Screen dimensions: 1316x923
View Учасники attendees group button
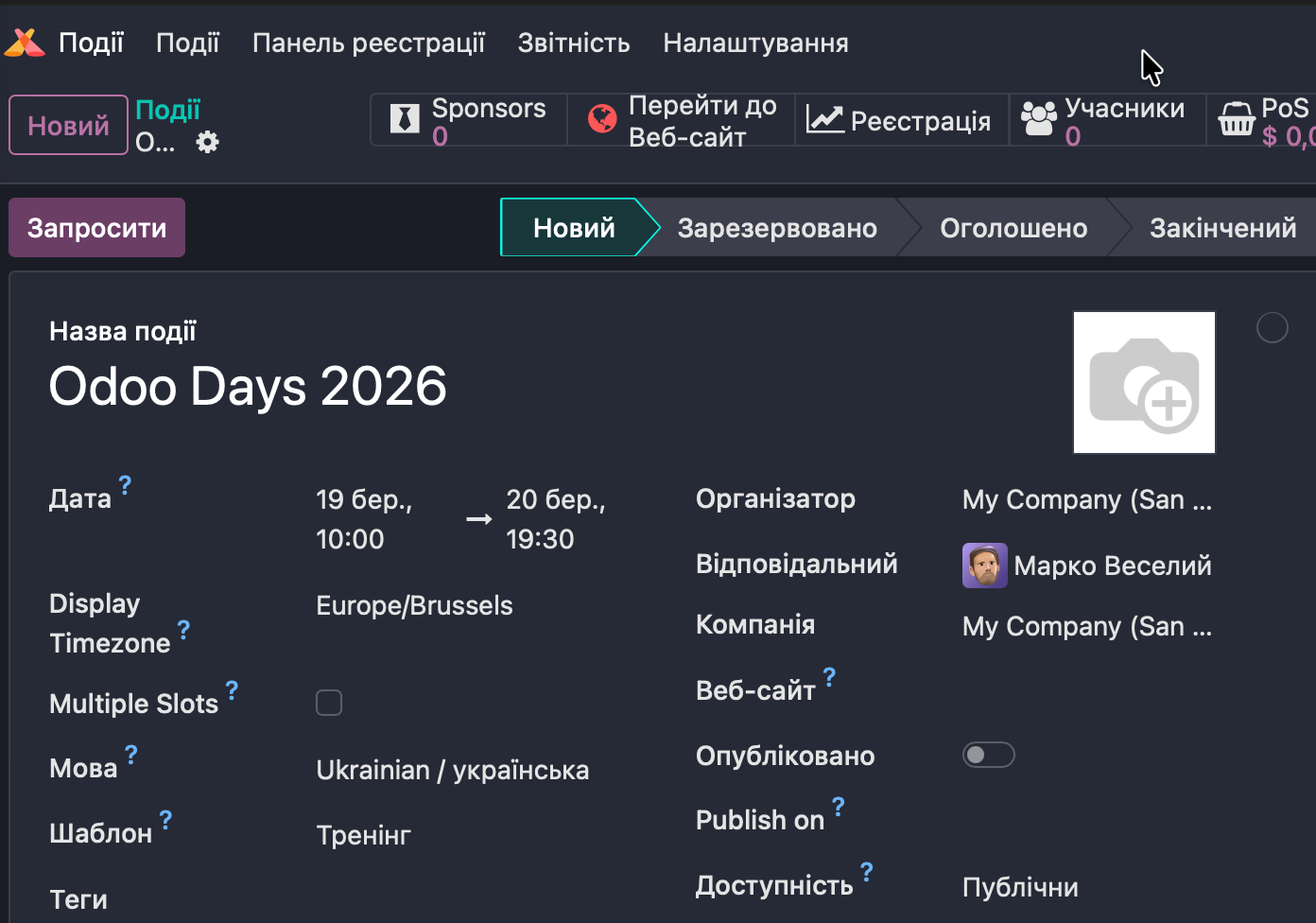pyautogui.click(x=1103, y=120)
